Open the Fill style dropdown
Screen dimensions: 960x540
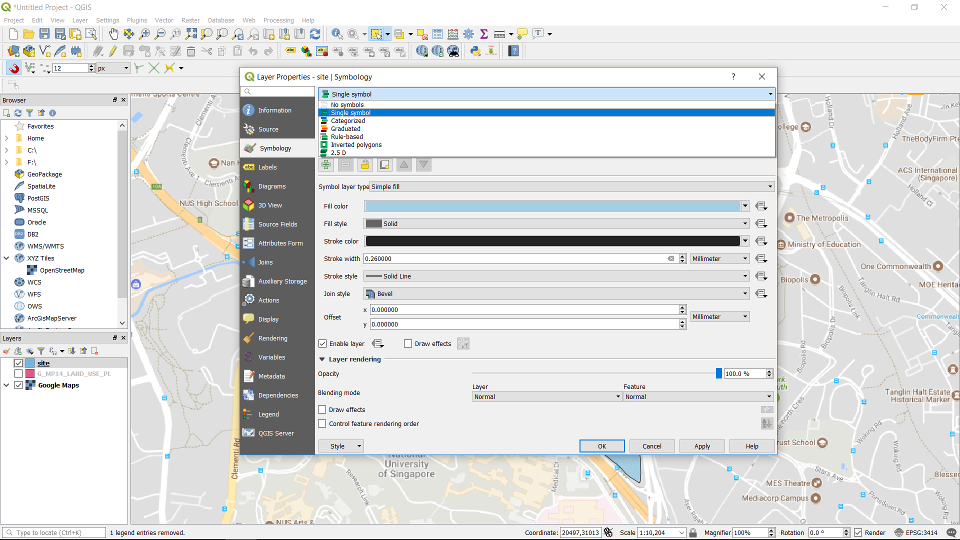click(556, 224)
